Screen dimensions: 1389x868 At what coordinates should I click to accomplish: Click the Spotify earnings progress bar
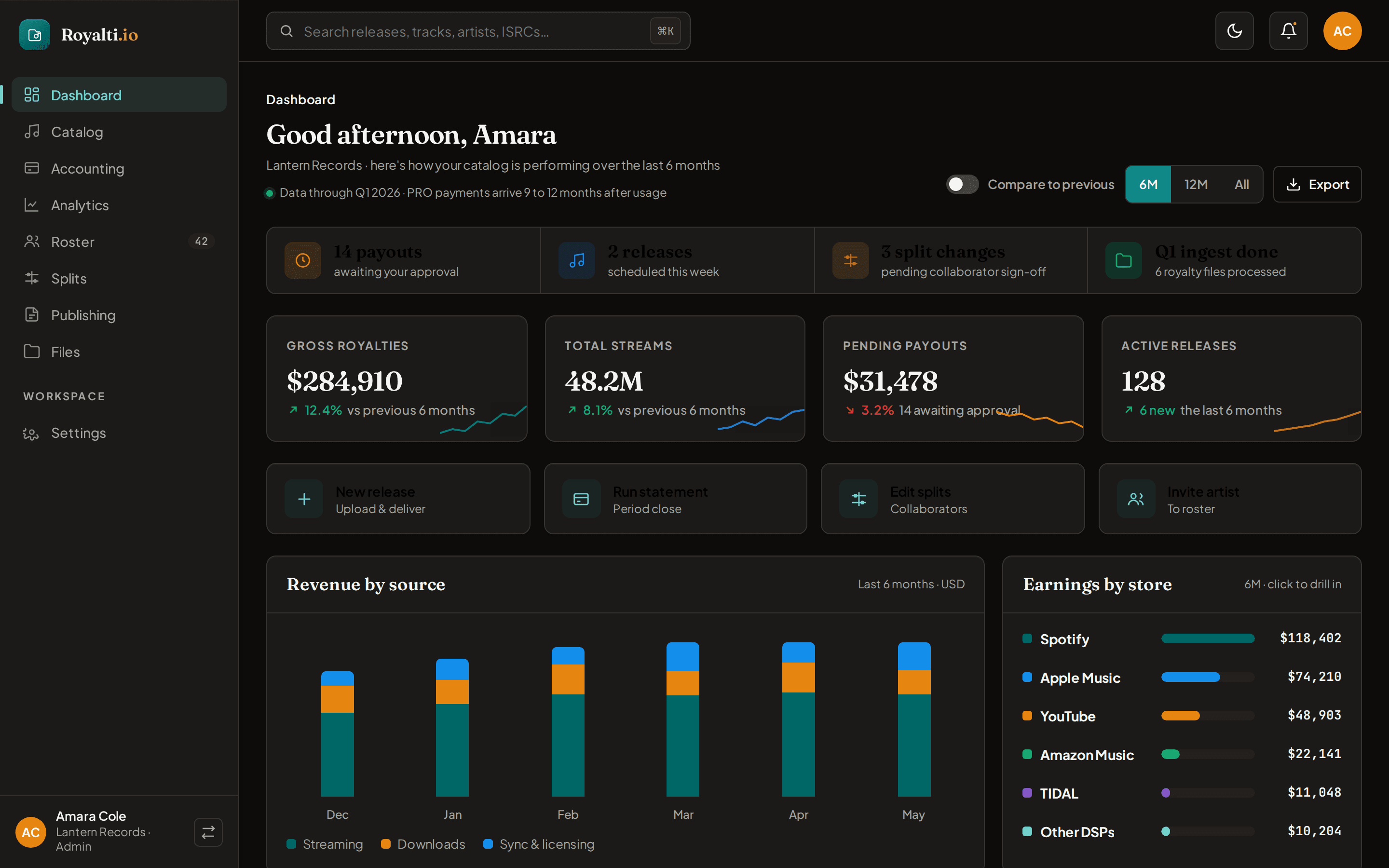click(1208, 638)
